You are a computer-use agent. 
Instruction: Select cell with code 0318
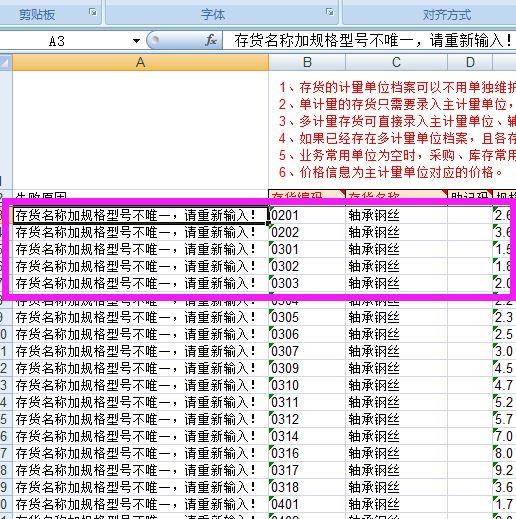click(x=307, y=487)
